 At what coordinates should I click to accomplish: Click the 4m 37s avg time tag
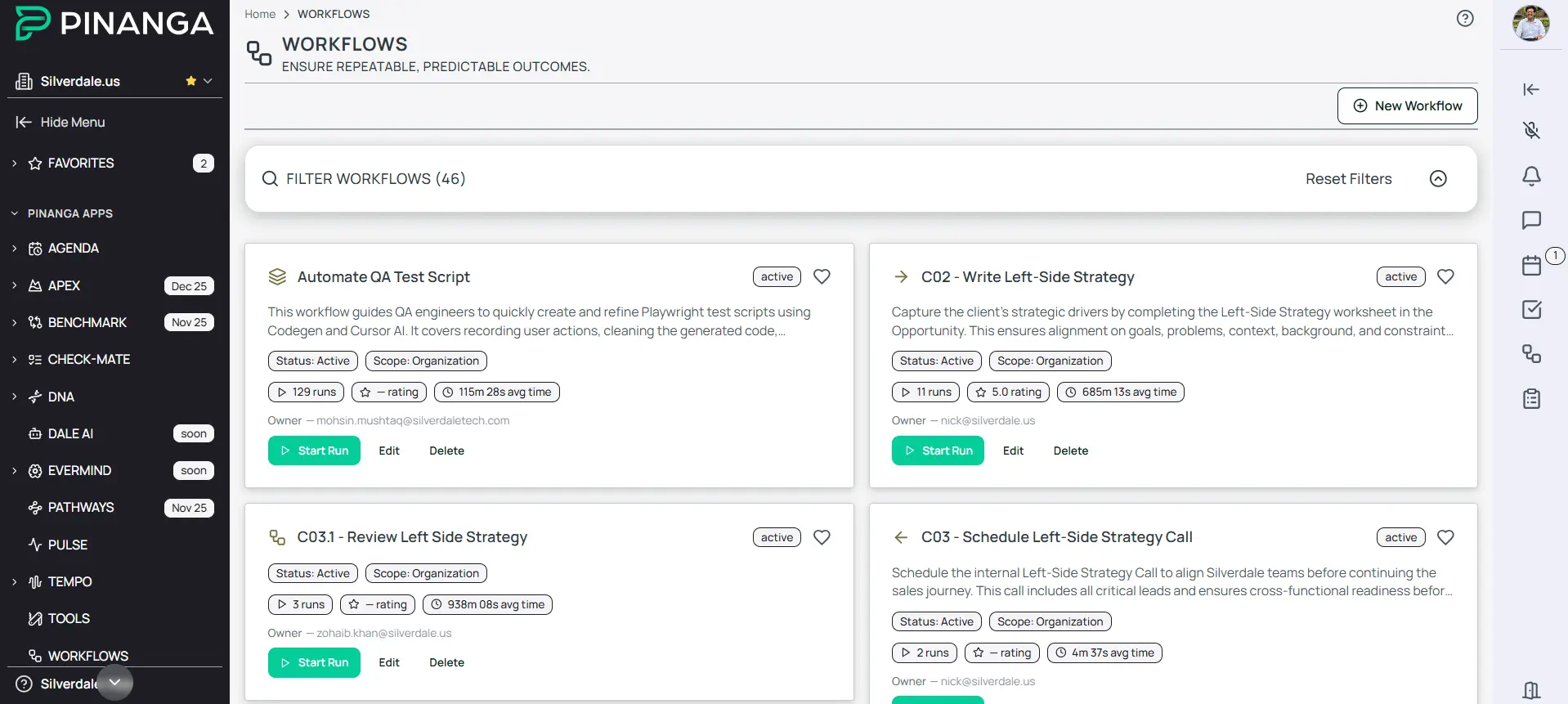click(x=1104, y=652)
